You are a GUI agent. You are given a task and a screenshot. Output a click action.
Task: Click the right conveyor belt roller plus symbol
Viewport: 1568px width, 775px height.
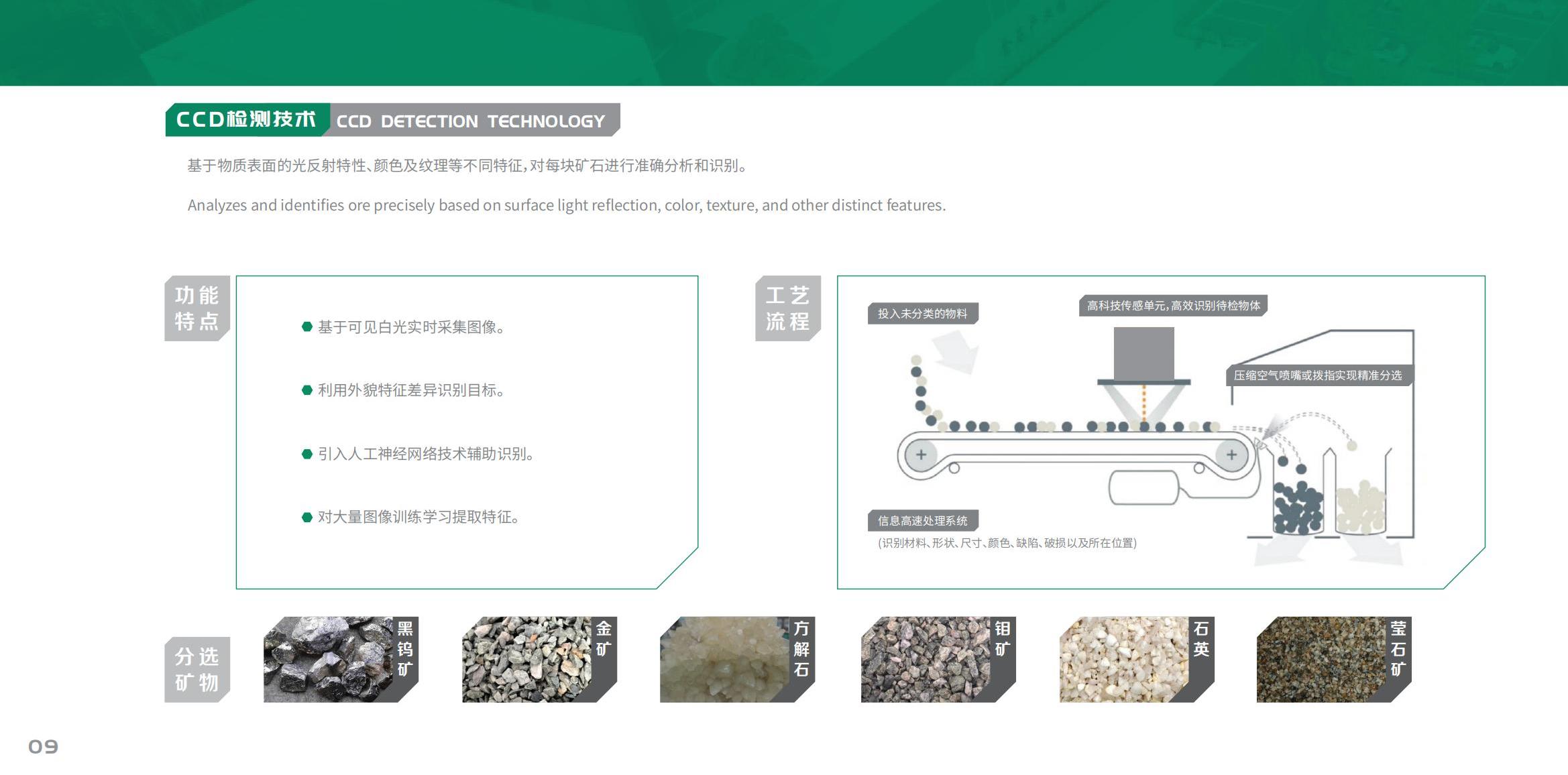coord(1232,455)
